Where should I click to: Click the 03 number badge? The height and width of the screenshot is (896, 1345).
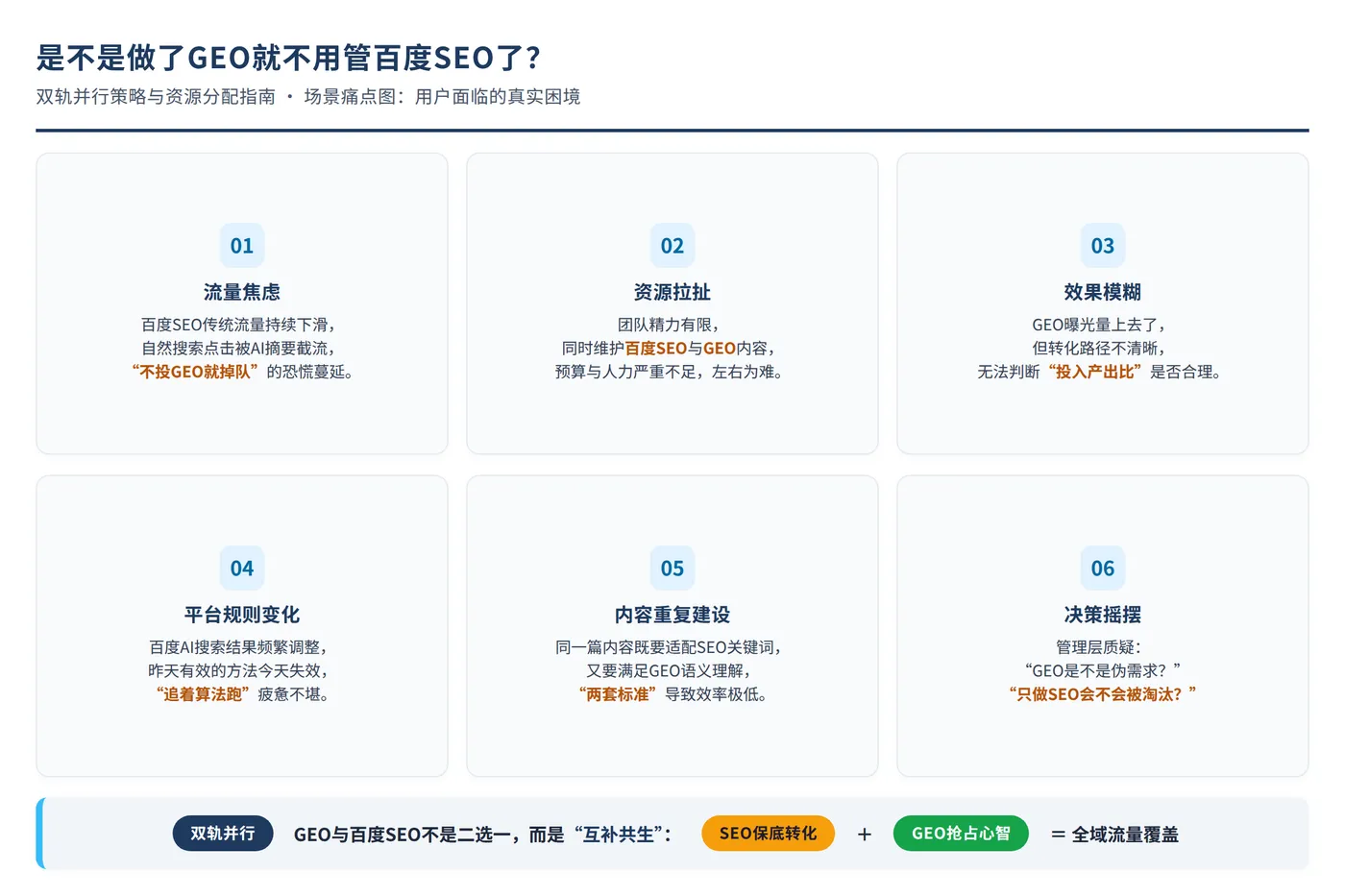(x=1103, y=246)
